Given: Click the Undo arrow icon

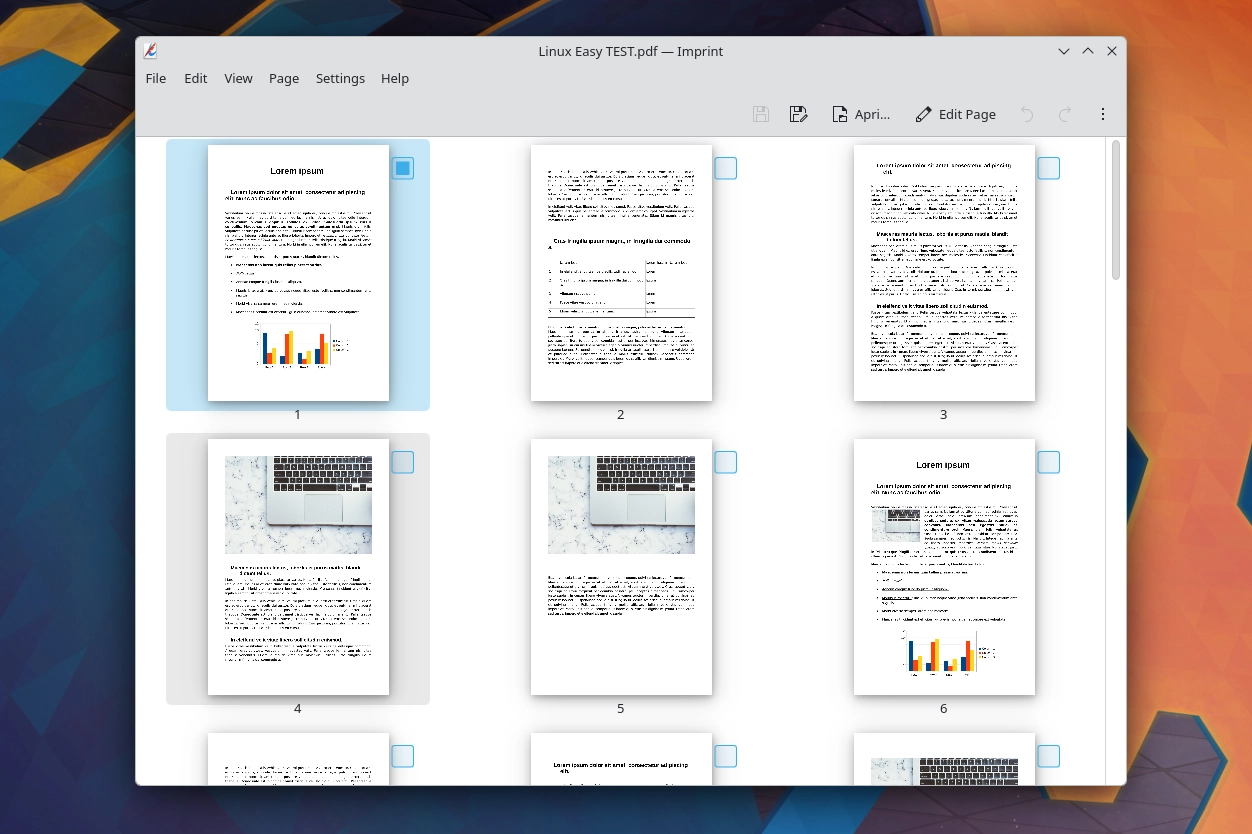Looking at the screenshot, I should 1027,114.
